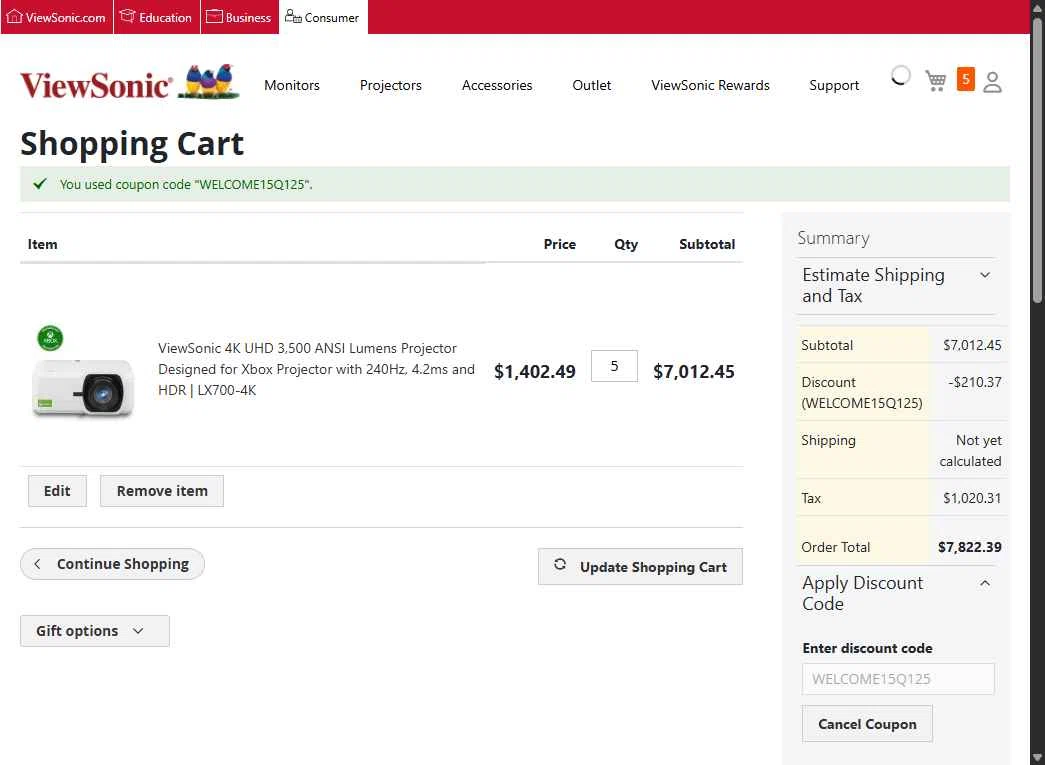Click the orange cart count badge showing 5

(965, 79)
